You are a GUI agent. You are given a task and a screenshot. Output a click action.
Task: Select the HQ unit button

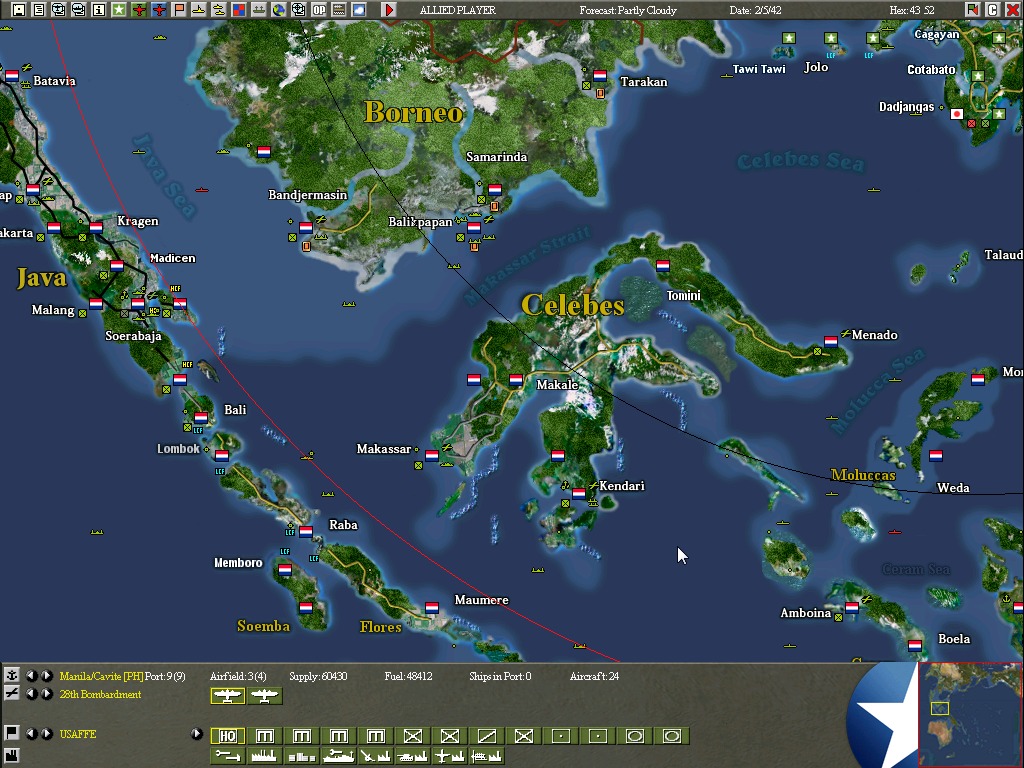pyautogui.click(x=227, y=736)
